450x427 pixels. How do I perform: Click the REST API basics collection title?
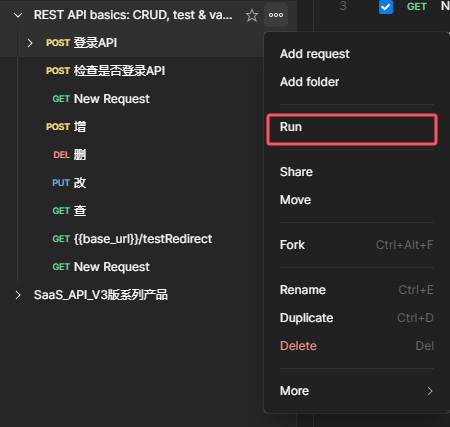pos(133,15)
